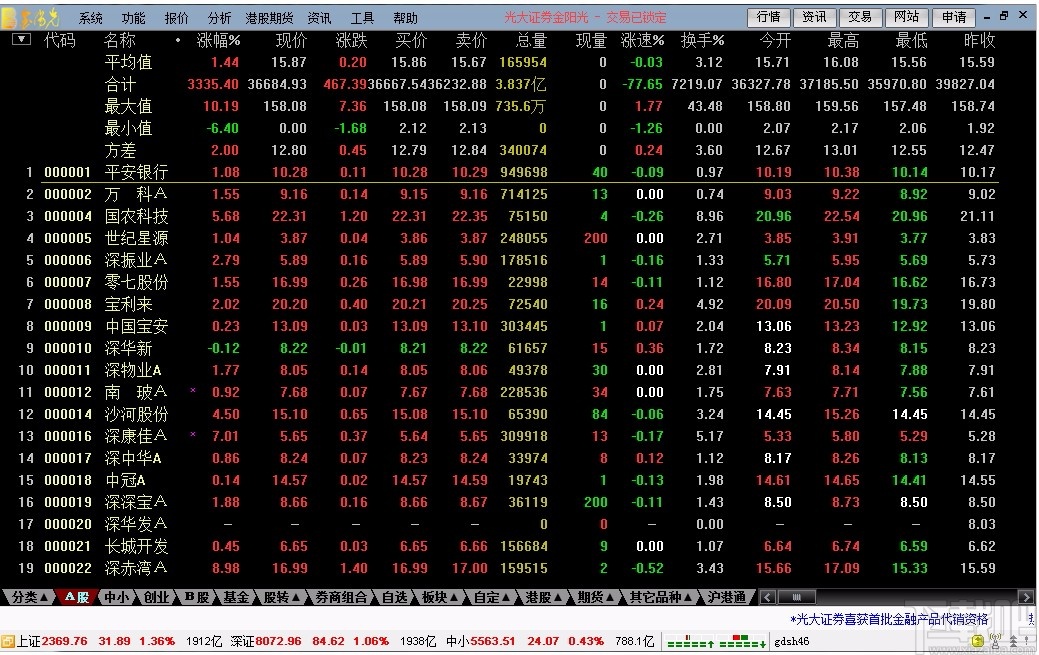This screenshot has height=655, width=1039.
Task: Click the 交易 button
Action: 860,17
